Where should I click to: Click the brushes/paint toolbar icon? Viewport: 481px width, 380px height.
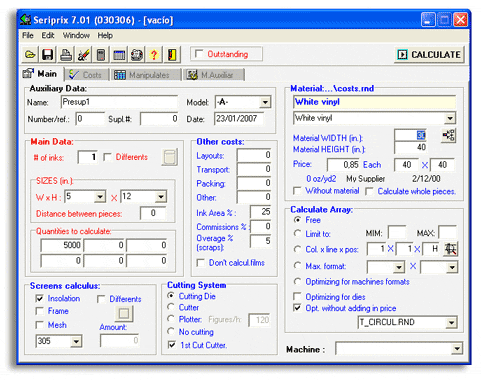83,54
